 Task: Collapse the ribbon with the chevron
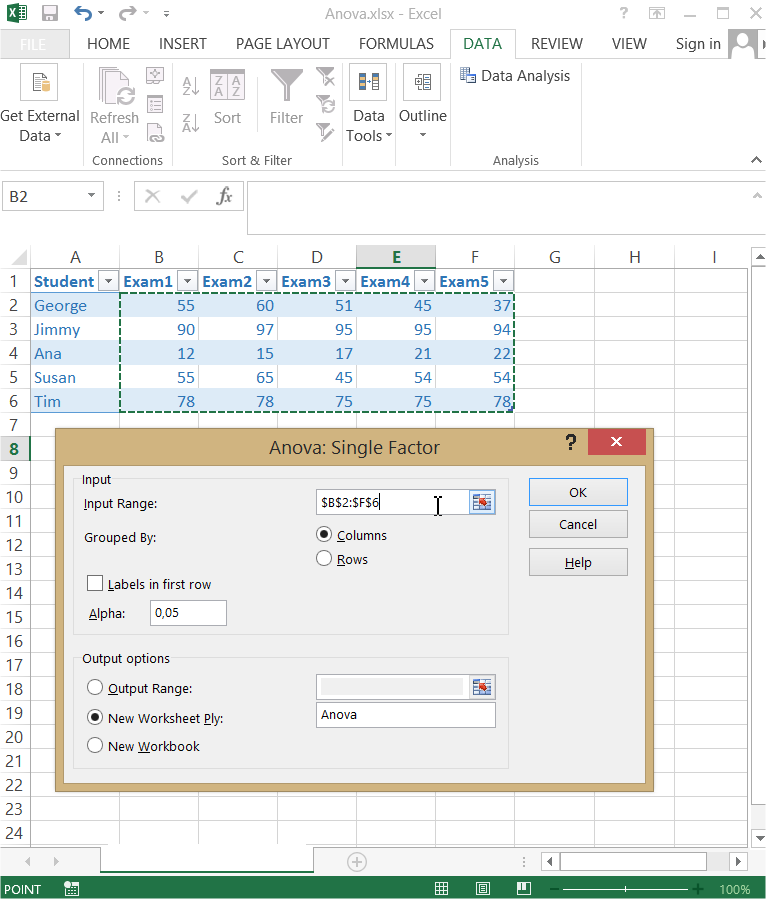[756, 160]
